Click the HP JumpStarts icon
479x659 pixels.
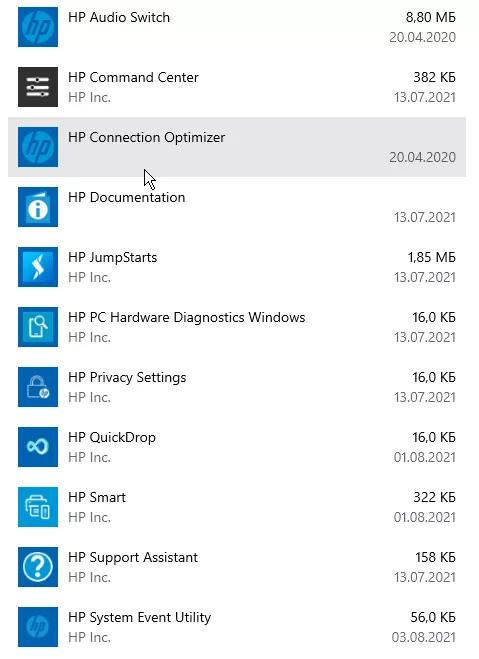[x=38, y=267]
